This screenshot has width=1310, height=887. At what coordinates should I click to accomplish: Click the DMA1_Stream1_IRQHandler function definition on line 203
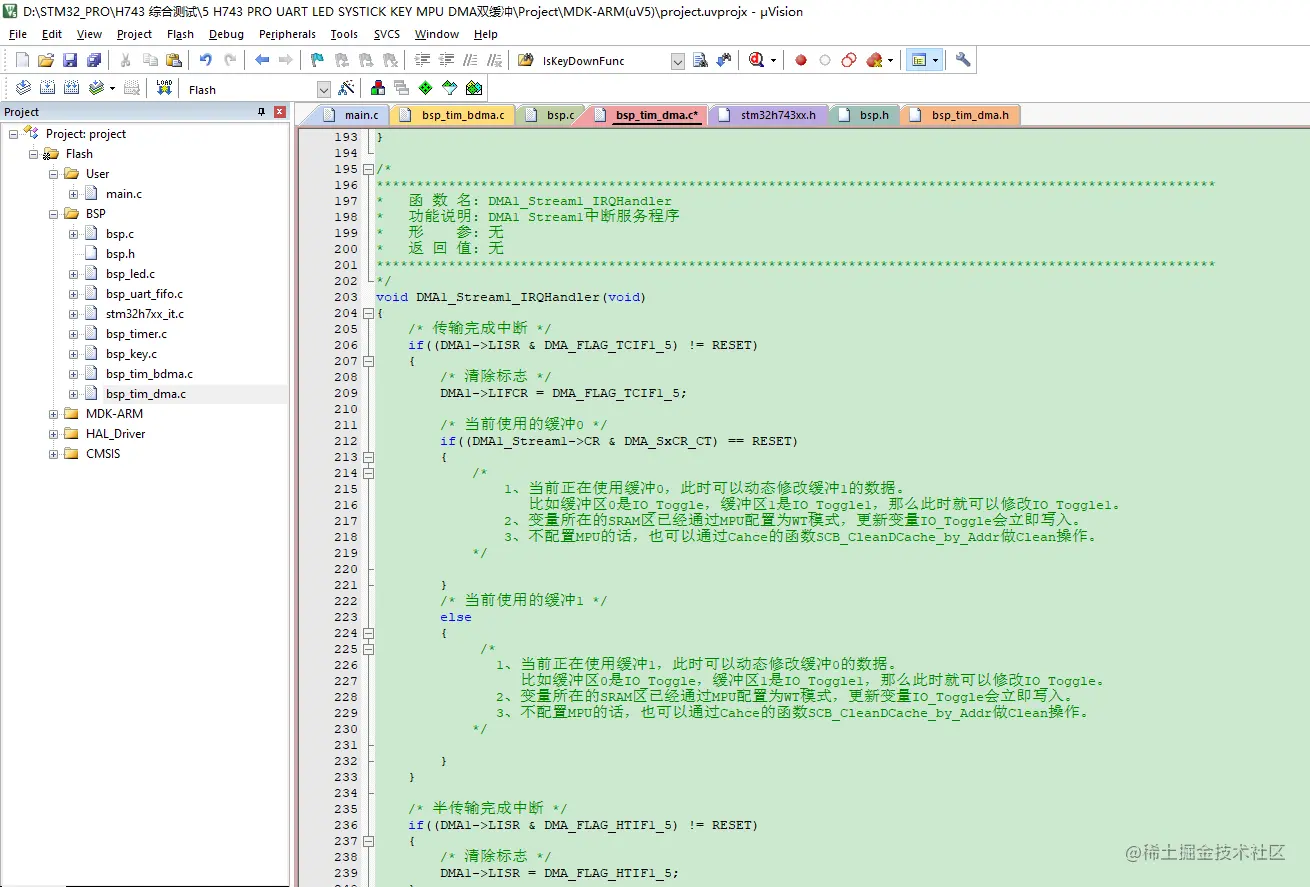coord(508,297)
